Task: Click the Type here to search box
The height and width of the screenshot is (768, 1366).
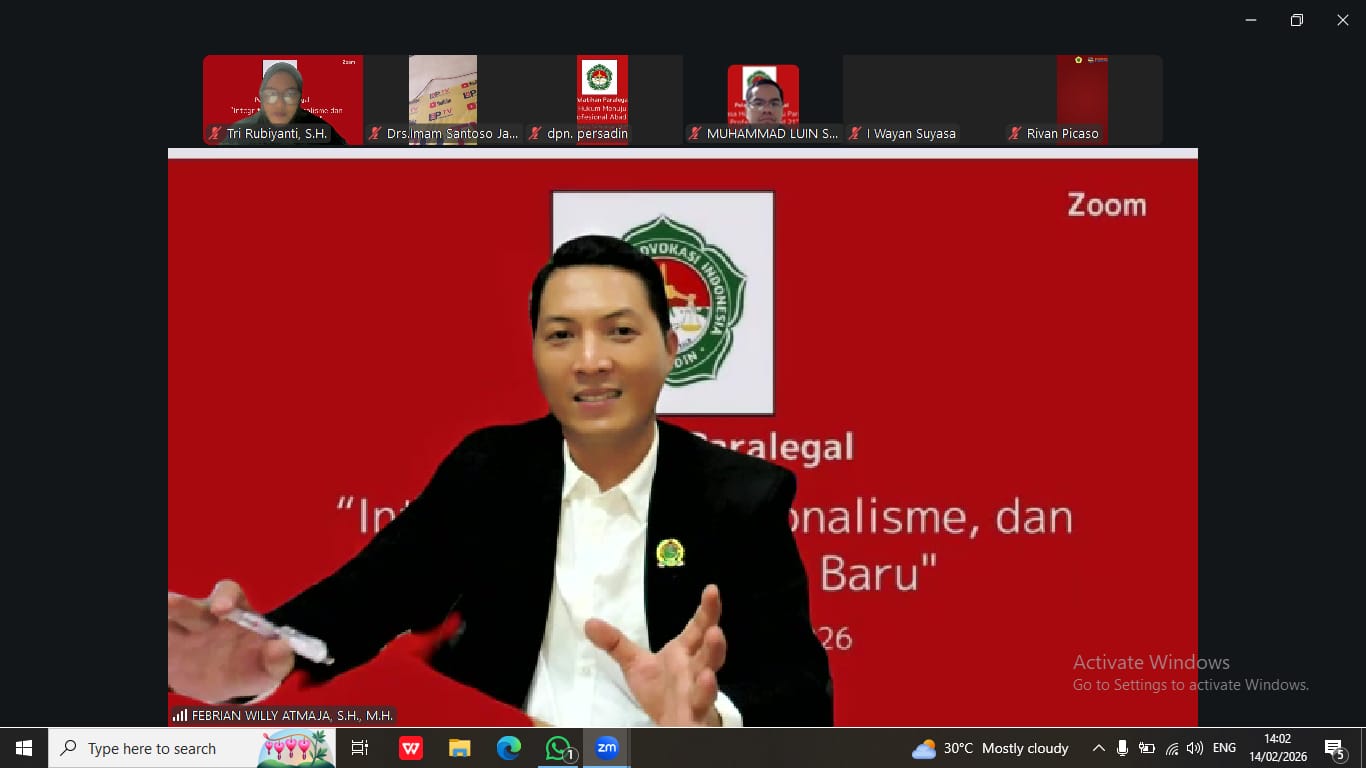Action: point(160,748)
